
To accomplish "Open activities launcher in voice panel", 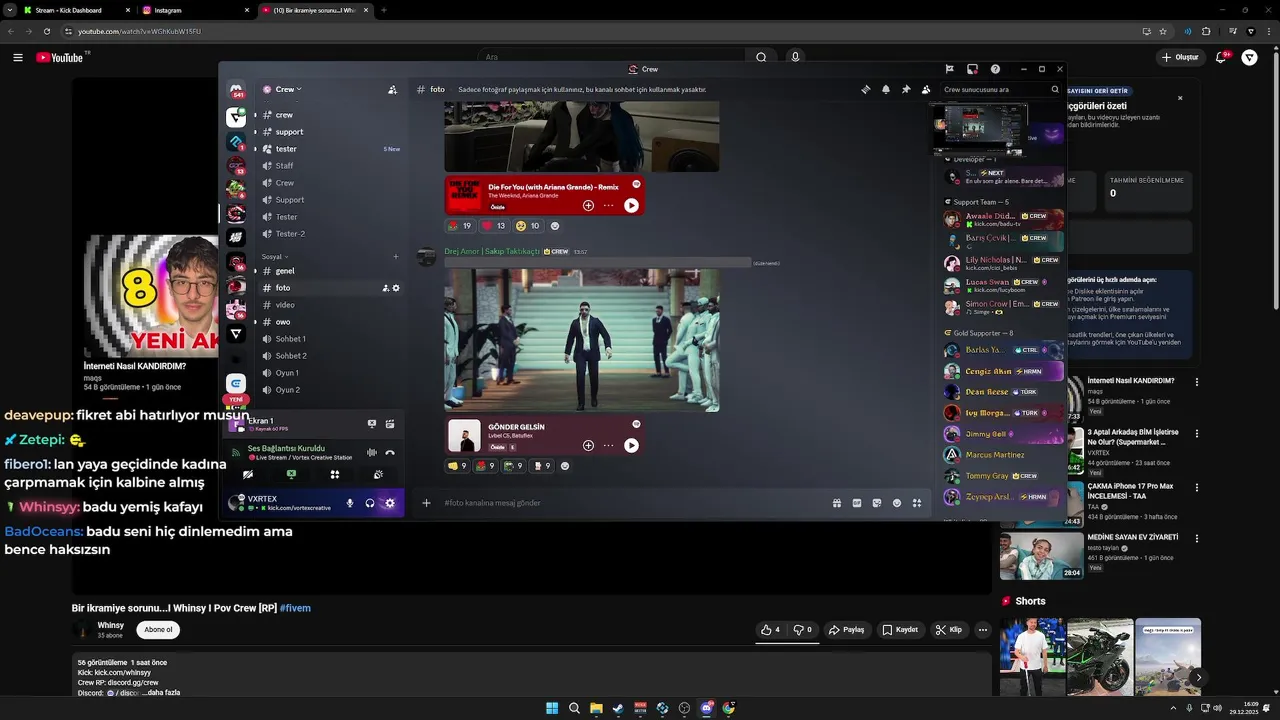I will 335,475.
